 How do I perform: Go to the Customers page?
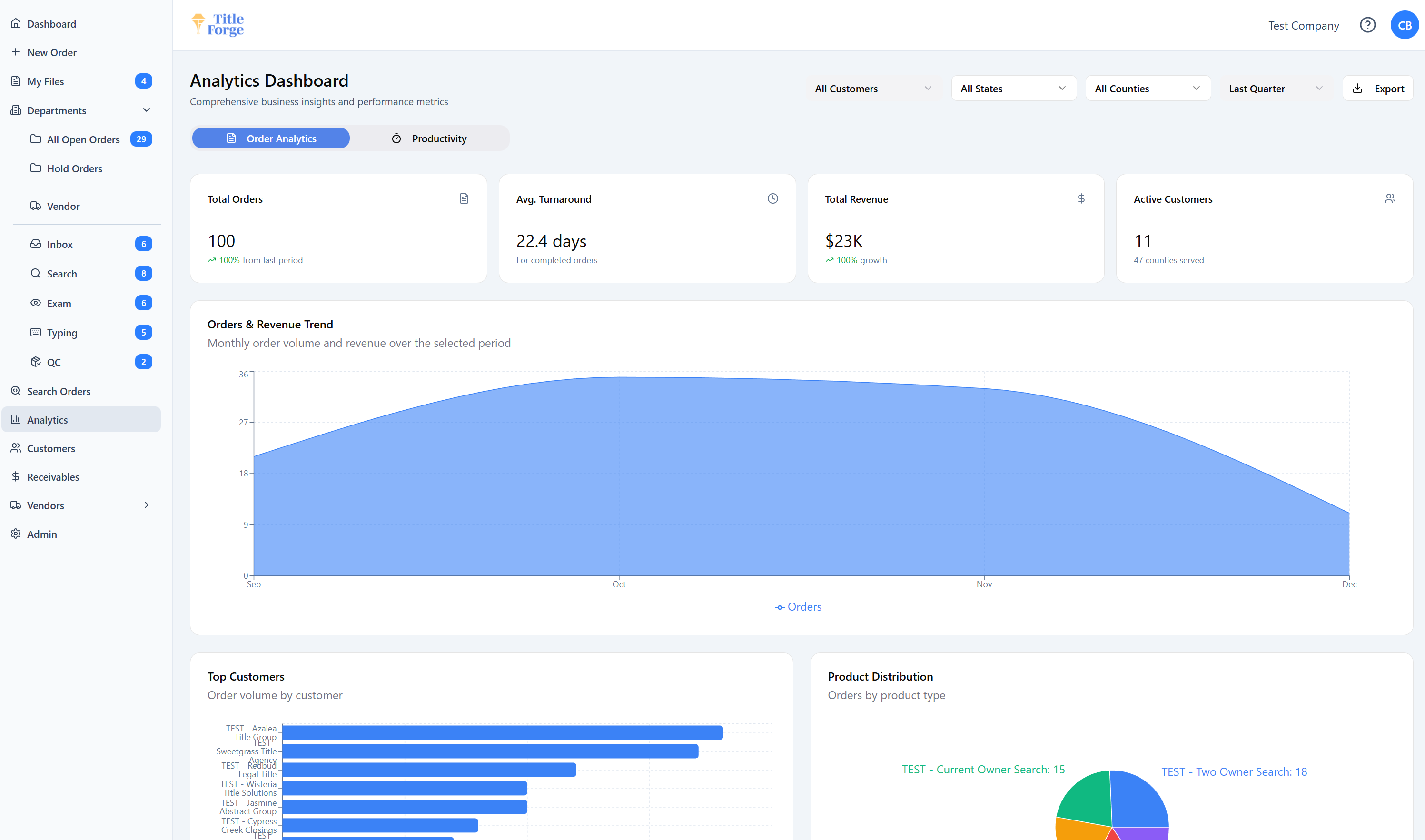[x=81, y=448]
